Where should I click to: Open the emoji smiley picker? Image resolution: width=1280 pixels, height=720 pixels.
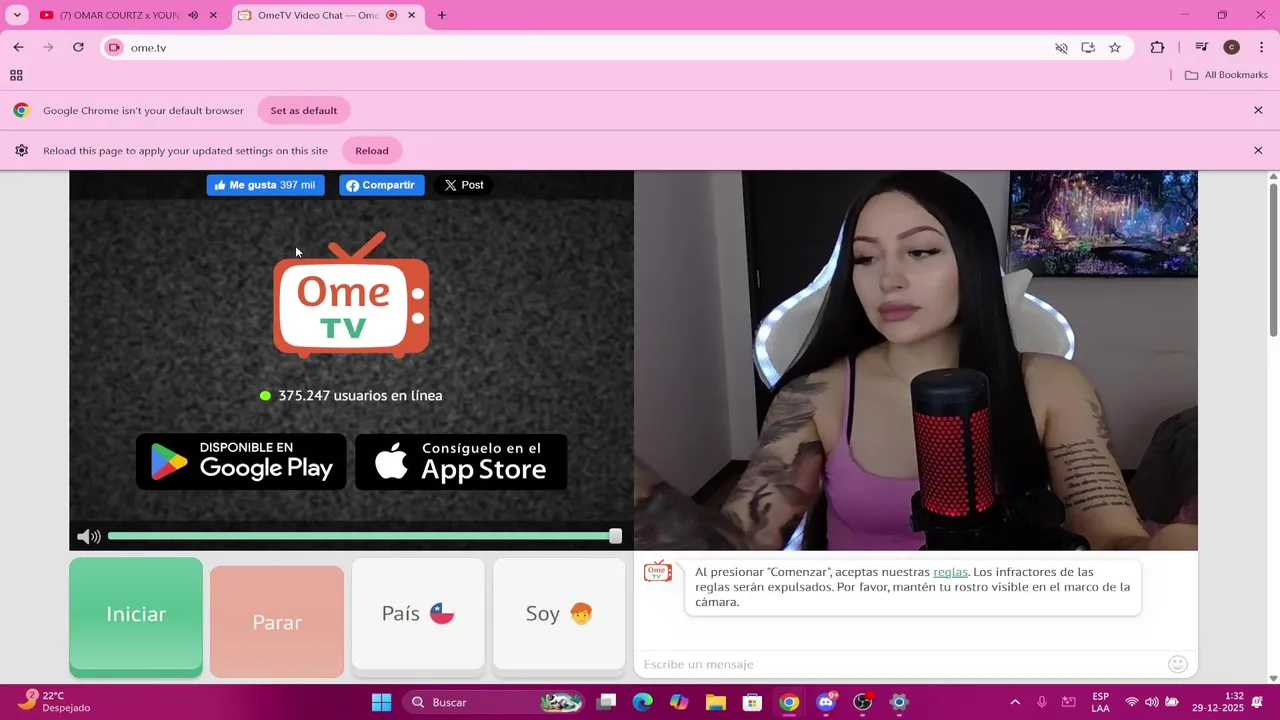[1178, 664]
